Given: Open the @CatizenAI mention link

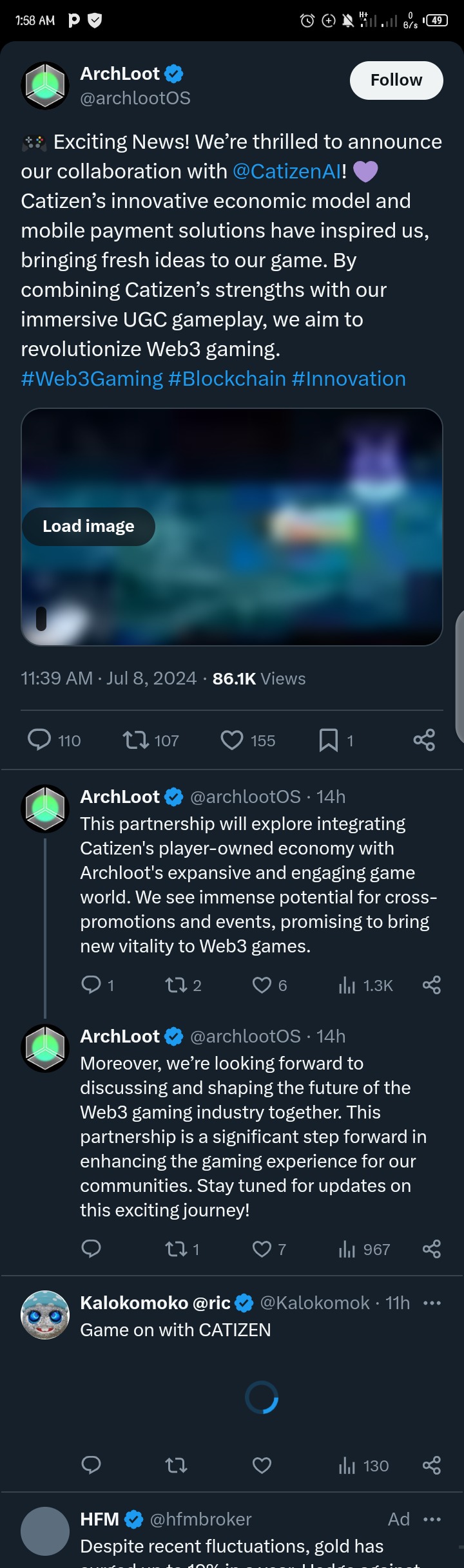Looking at the screenshot, I should (x=287, y=171).
